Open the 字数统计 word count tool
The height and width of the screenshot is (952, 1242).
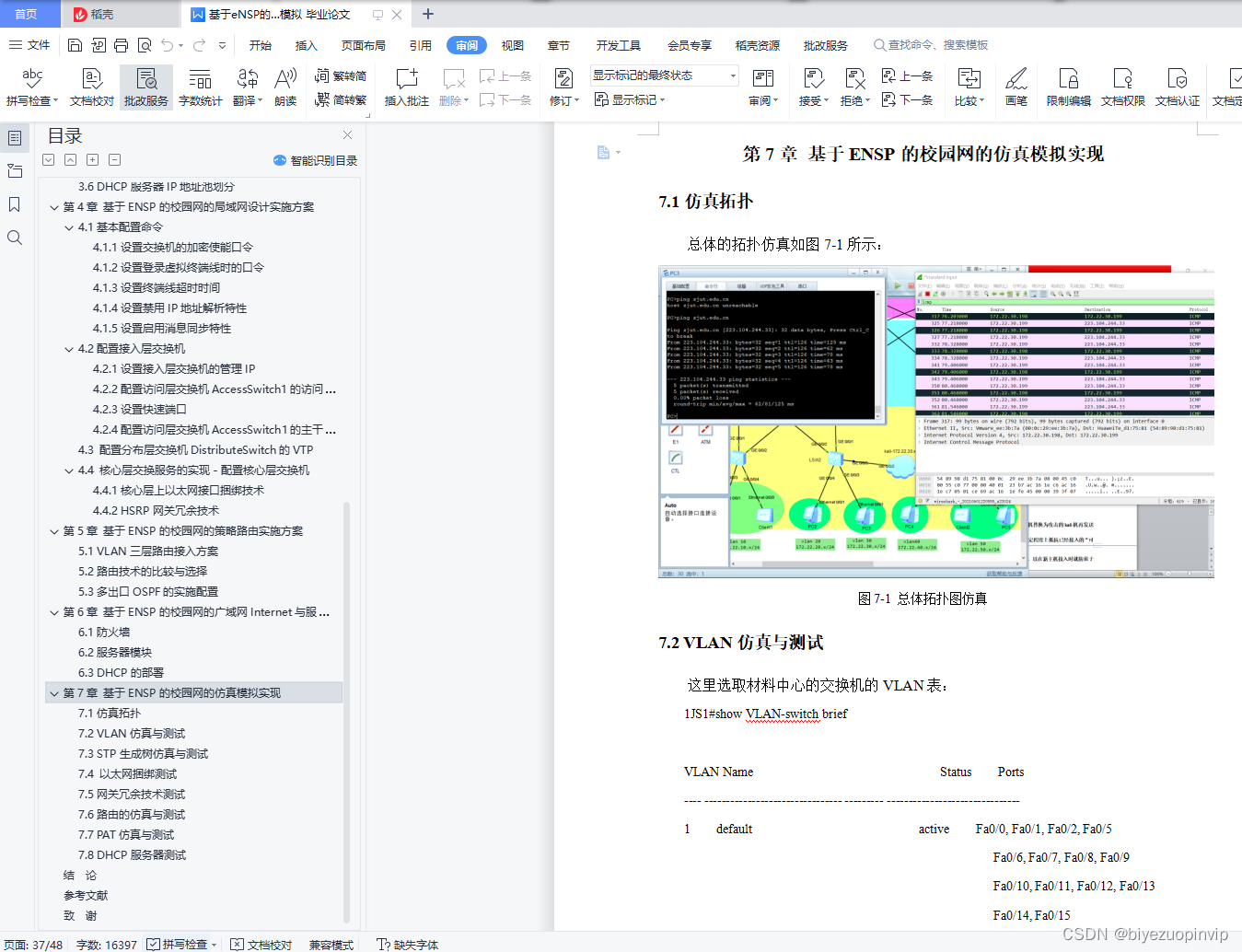(x=200, y=87)
